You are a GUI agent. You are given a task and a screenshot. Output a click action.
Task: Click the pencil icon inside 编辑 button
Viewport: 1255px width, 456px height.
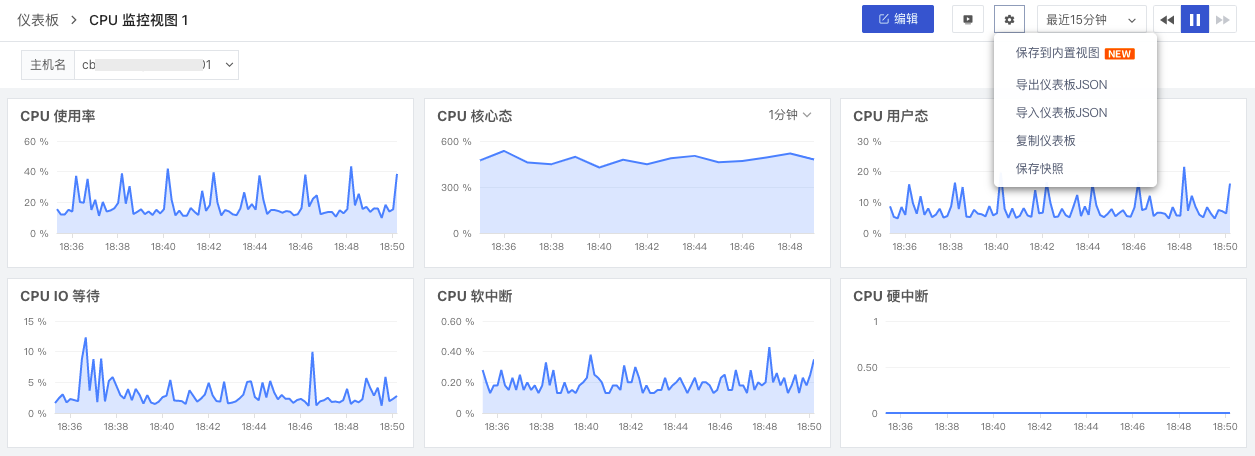pyautogui.click(x=883, y=19)
